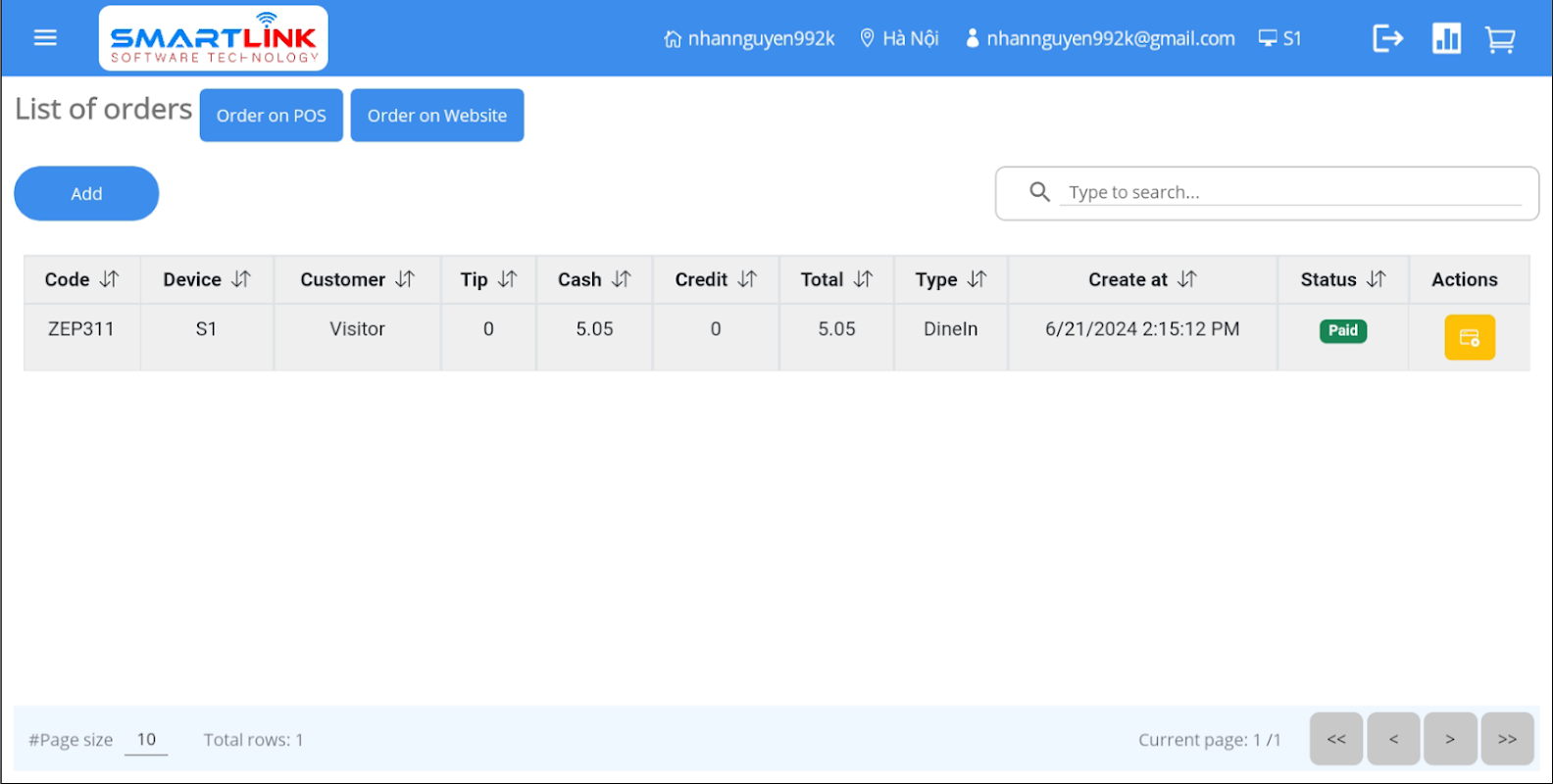Click the Visitor customer cell
The height and width of the screenshot is (784, 1553).
click(x=357, y=329)
